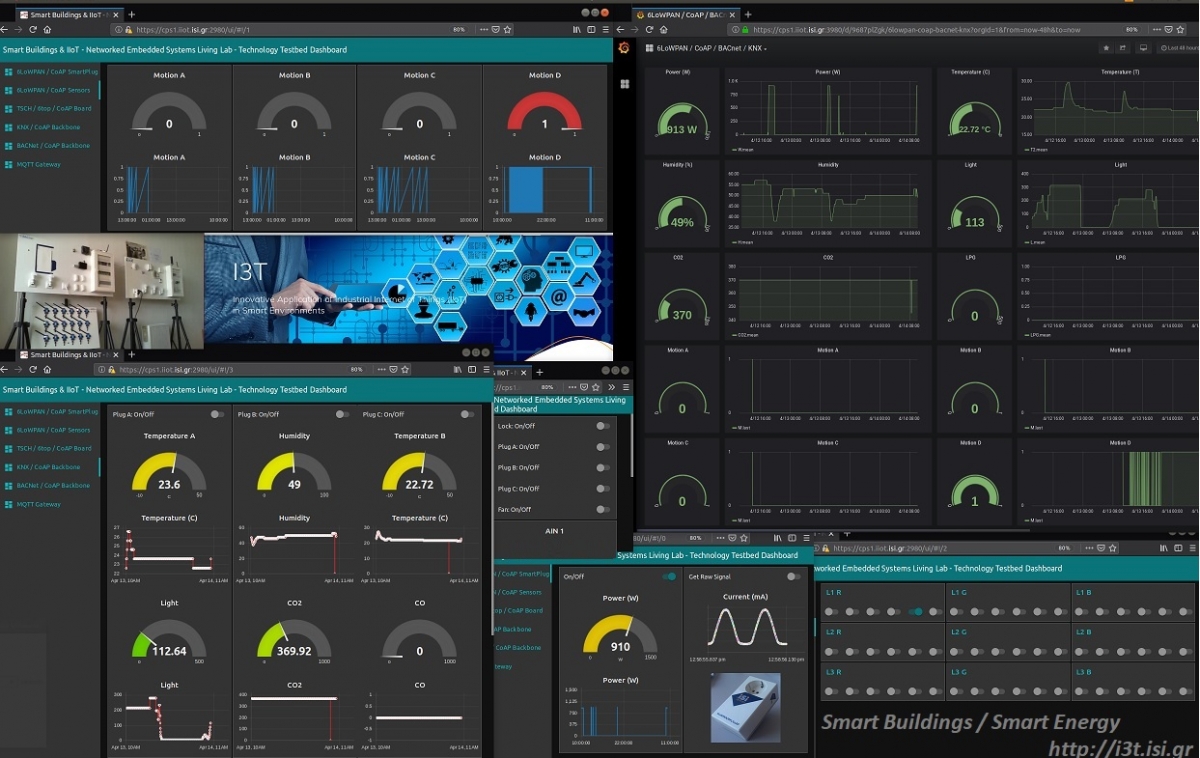1200x758 pixels.
Task: Turn off the SmartPlug On/Off switch above Power gauge
Action: point(669,576)
